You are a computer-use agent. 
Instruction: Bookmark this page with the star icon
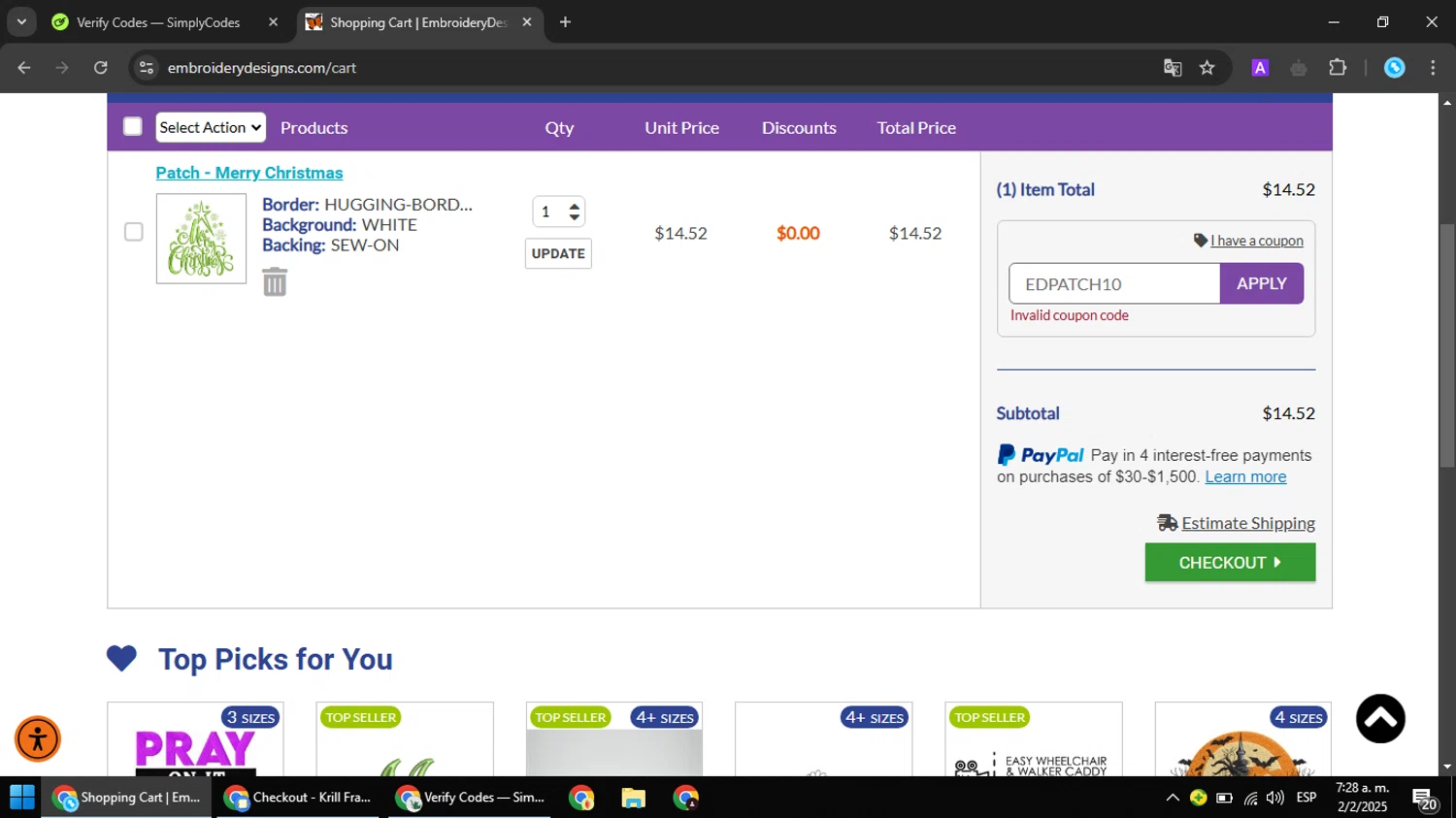1207,68
